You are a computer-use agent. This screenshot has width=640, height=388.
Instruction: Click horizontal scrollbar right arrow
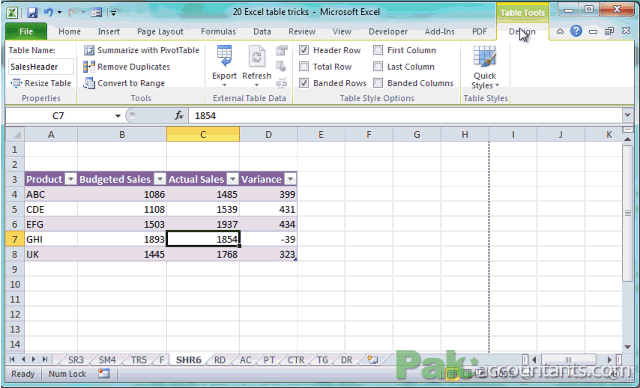(610, 360)
